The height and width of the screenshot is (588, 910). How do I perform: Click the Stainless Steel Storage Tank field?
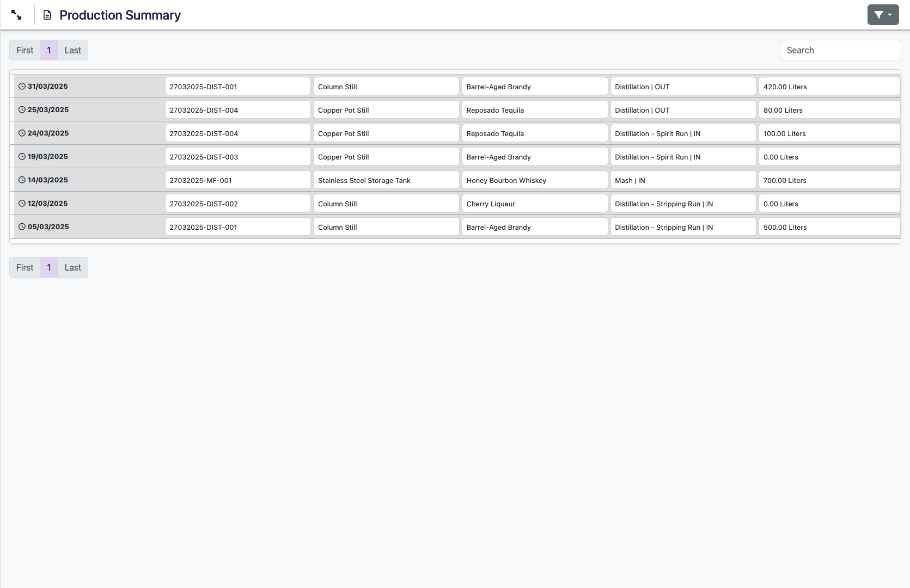[x=386, y=181]
